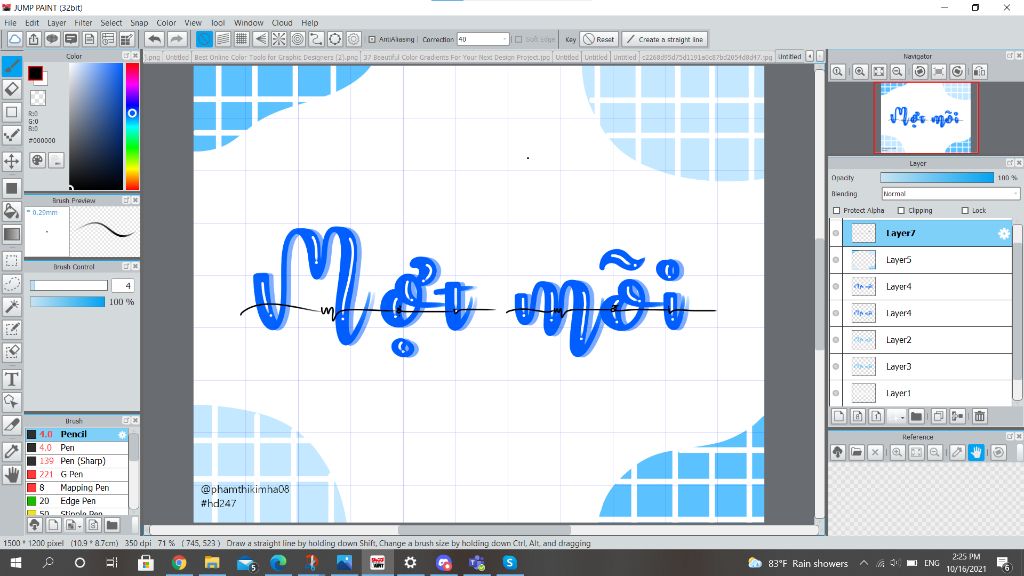
Task: Enable the grid snap icon
Action: (x=242, y=39)
